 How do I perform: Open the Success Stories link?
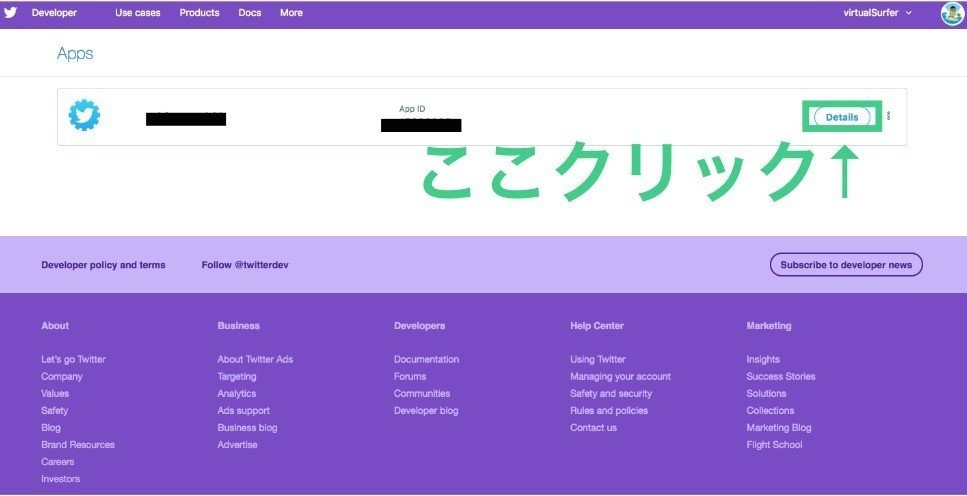[x=781, y=376]
